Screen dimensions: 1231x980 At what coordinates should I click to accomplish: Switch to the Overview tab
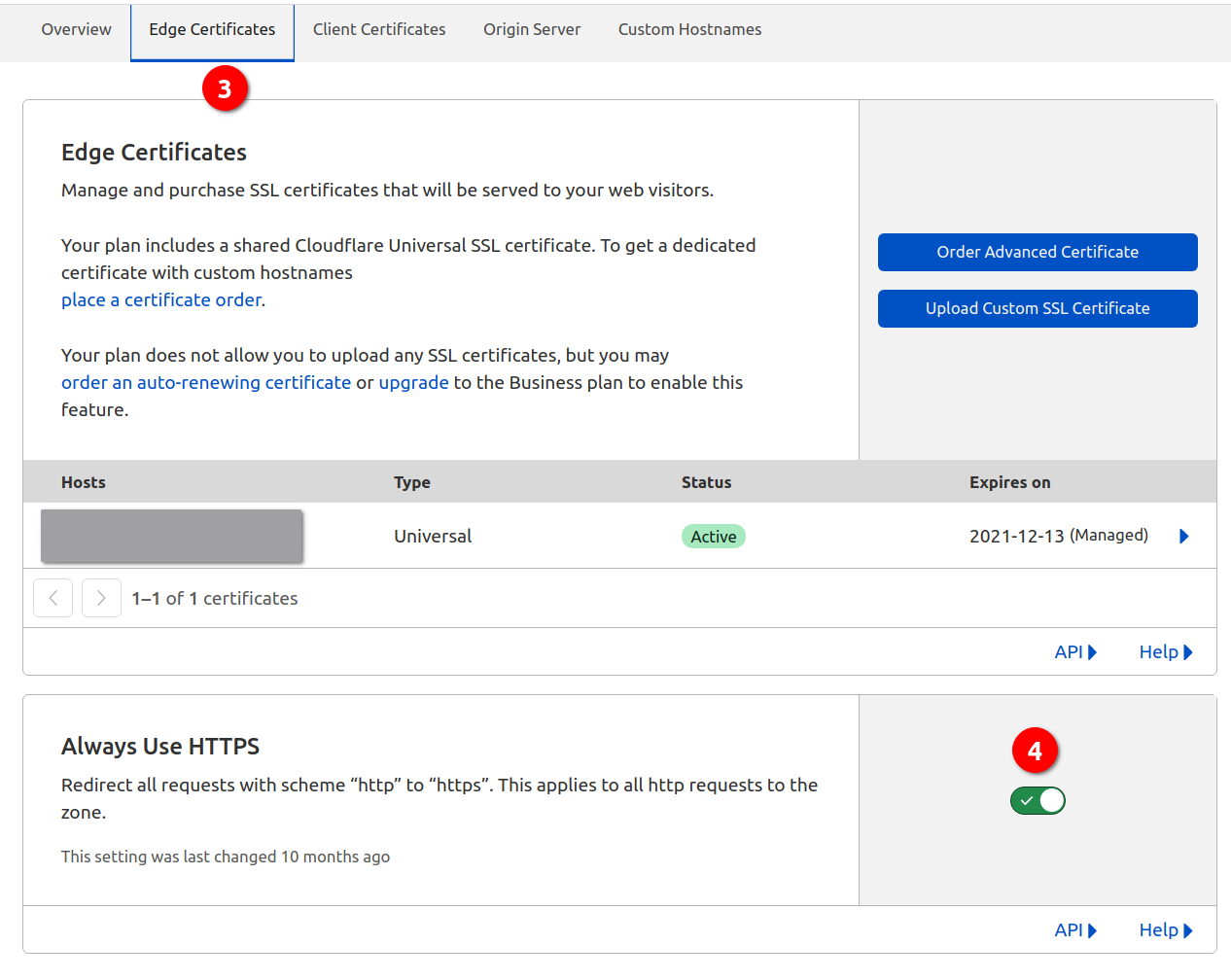click(76, 30)
